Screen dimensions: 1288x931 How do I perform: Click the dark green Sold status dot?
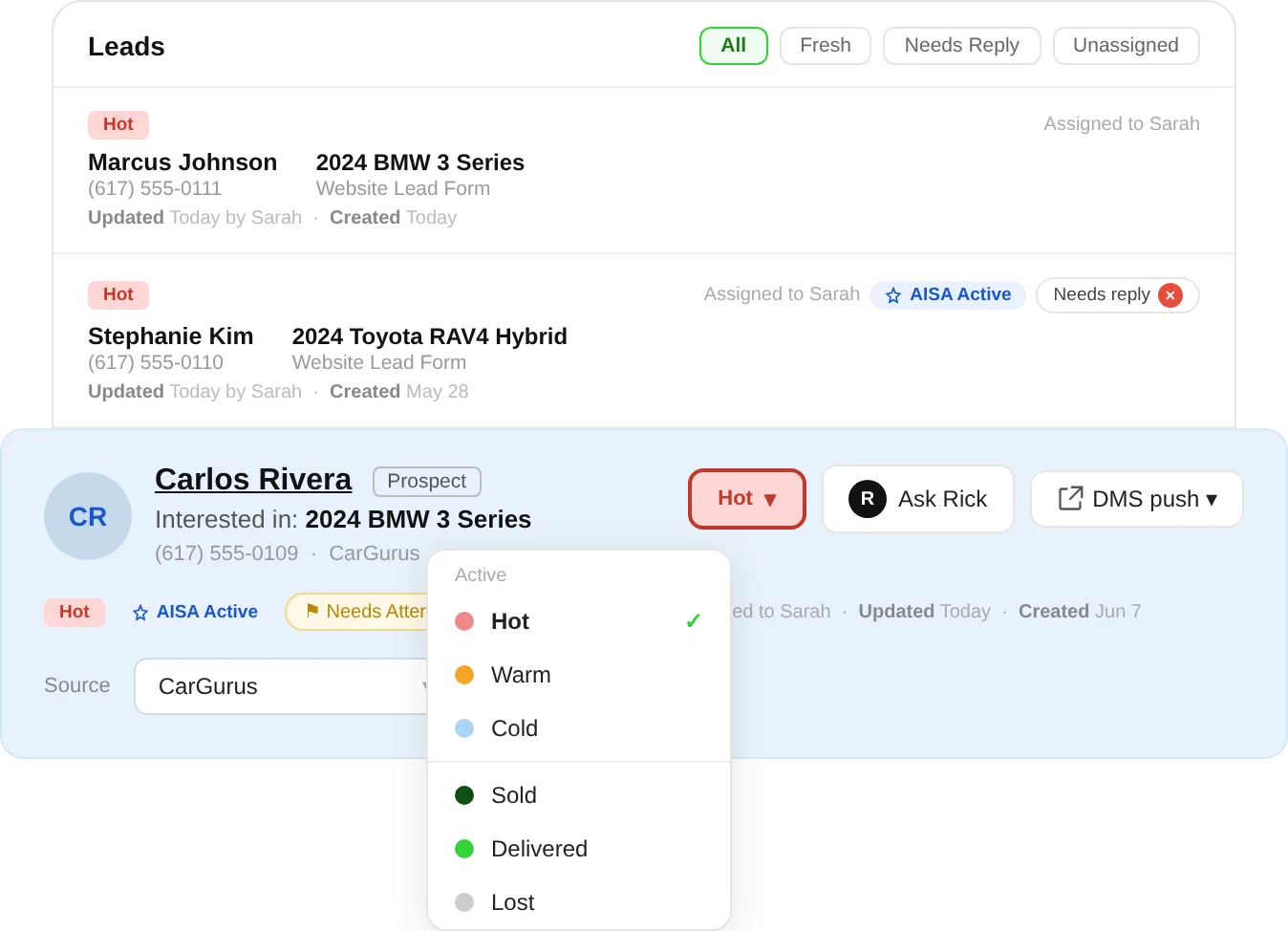[x=464, y=795]
